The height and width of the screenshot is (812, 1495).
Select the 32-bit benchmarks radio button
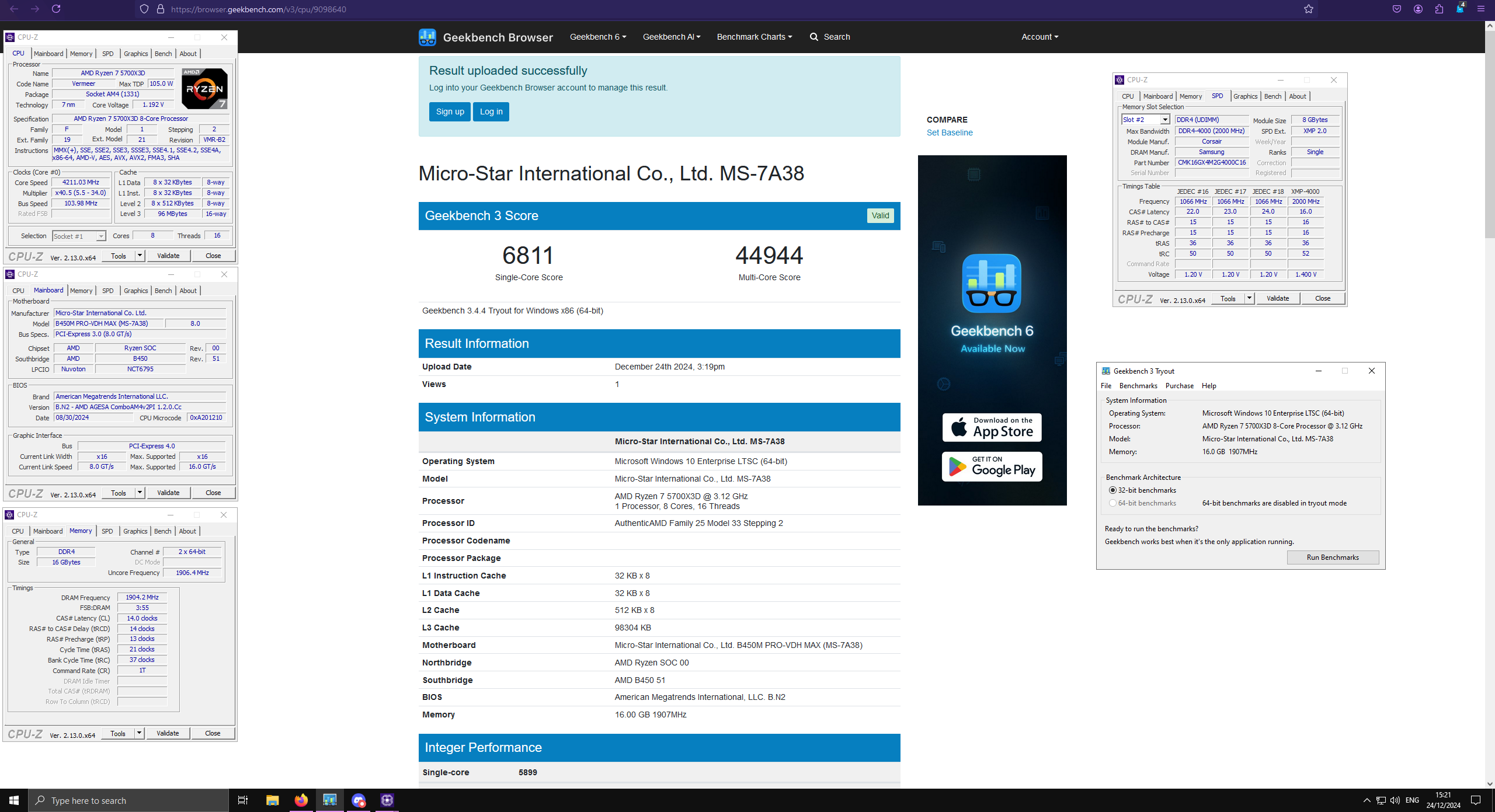[1112, 490]
